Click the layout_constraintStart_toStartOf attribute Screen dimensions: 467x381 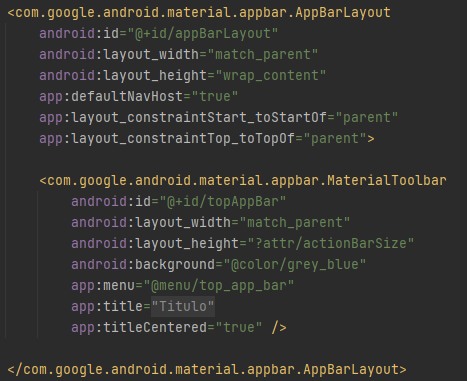[183, 118]
